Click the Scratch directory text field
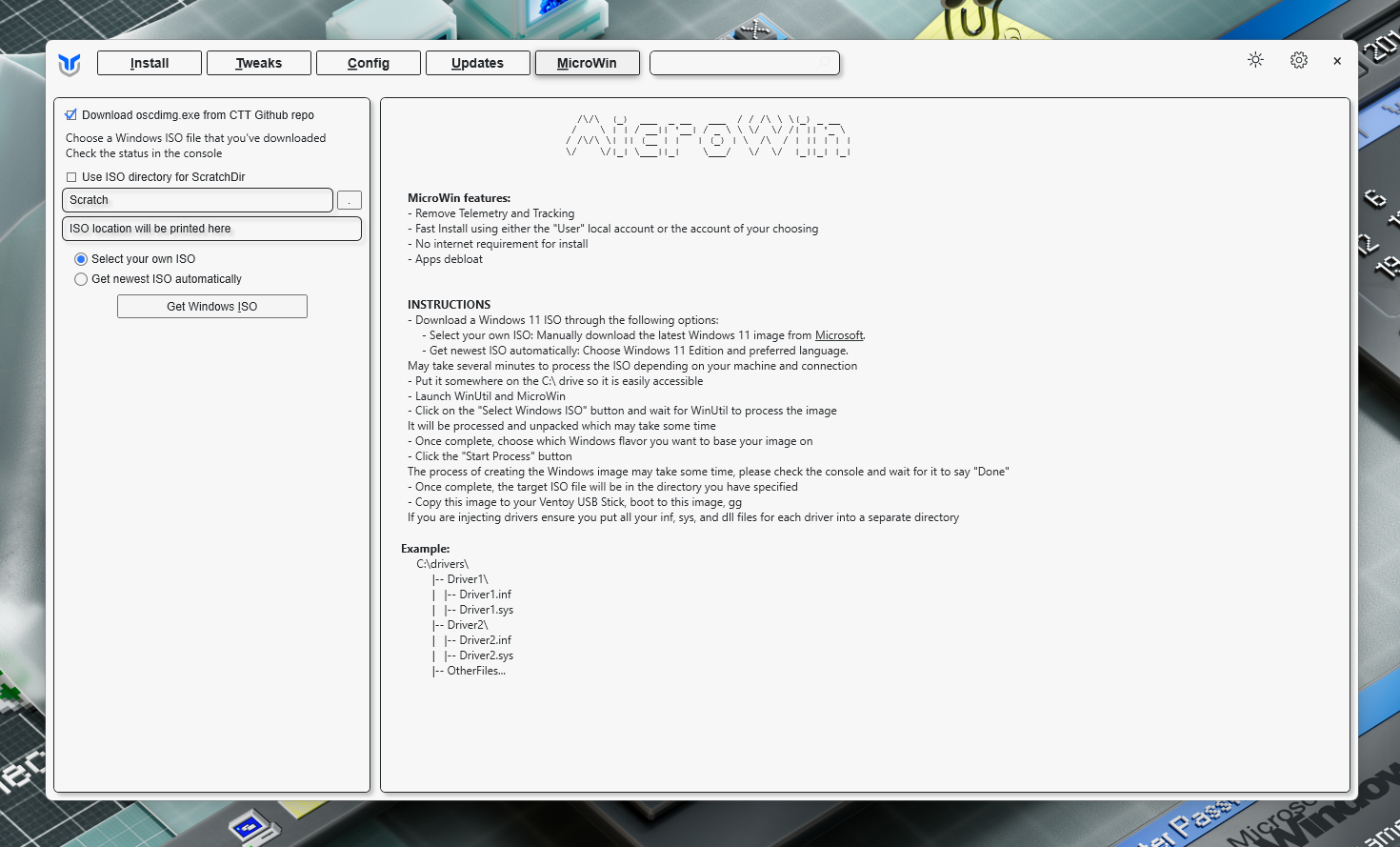Image resolution: width=1400 pixels, height=847 pixels. pos(198,200)
